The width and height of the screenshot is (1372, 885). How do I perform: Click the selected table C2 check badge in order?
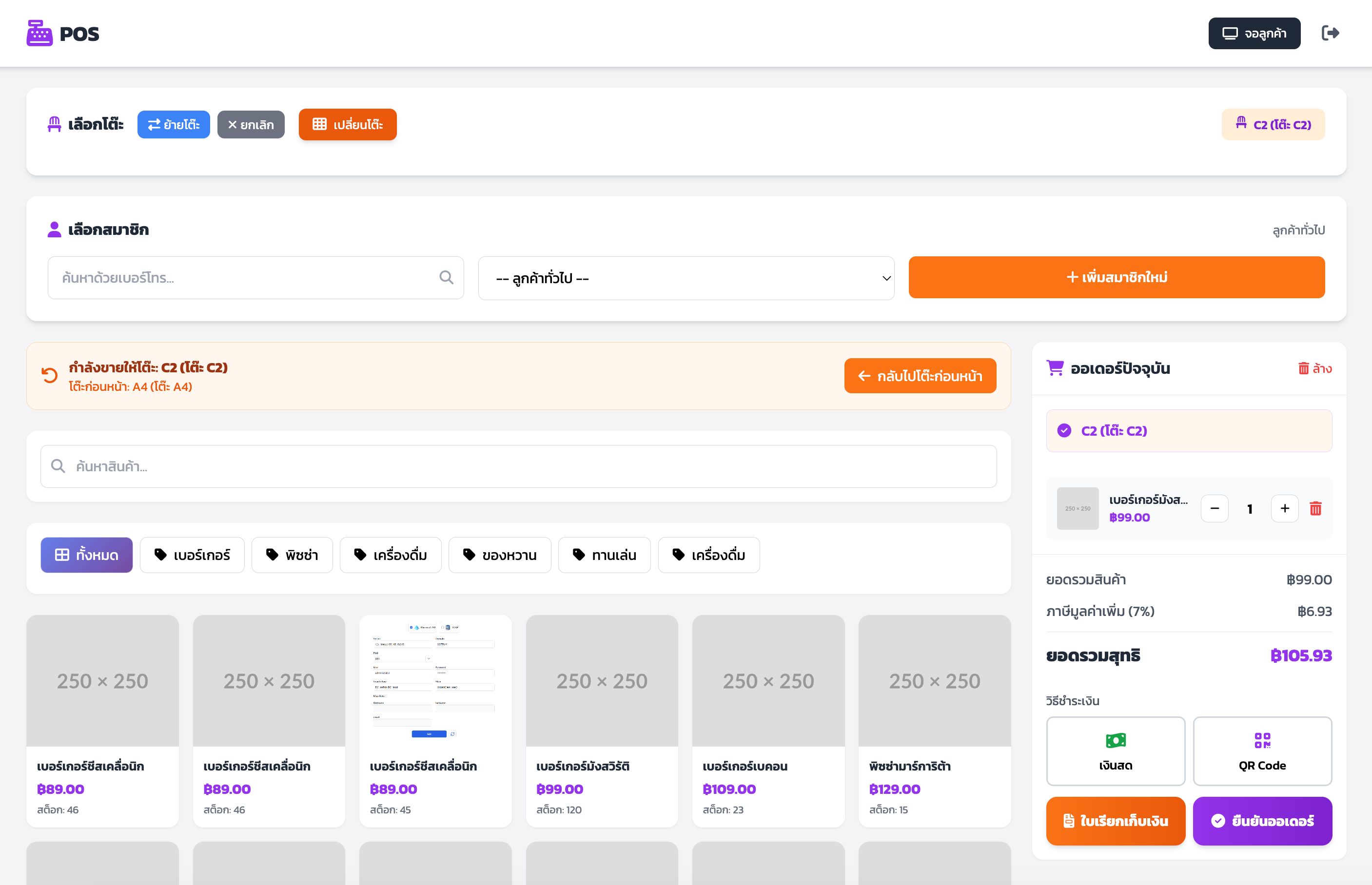pos(1064,430)
